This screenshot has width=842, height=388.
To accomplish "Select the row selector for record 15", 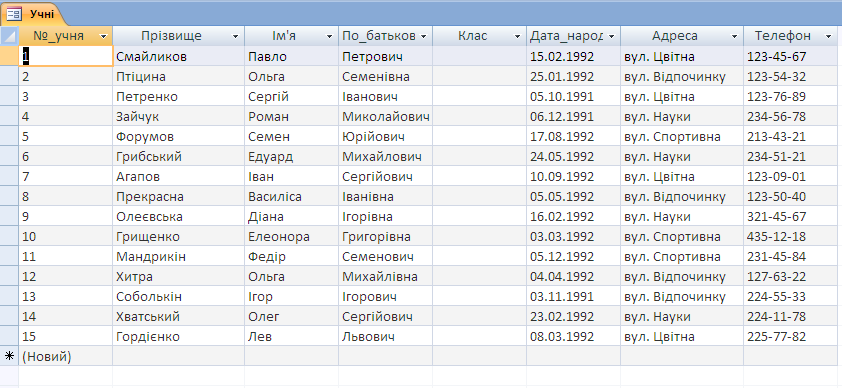I will pyautogui.click(x=9, y=336).
